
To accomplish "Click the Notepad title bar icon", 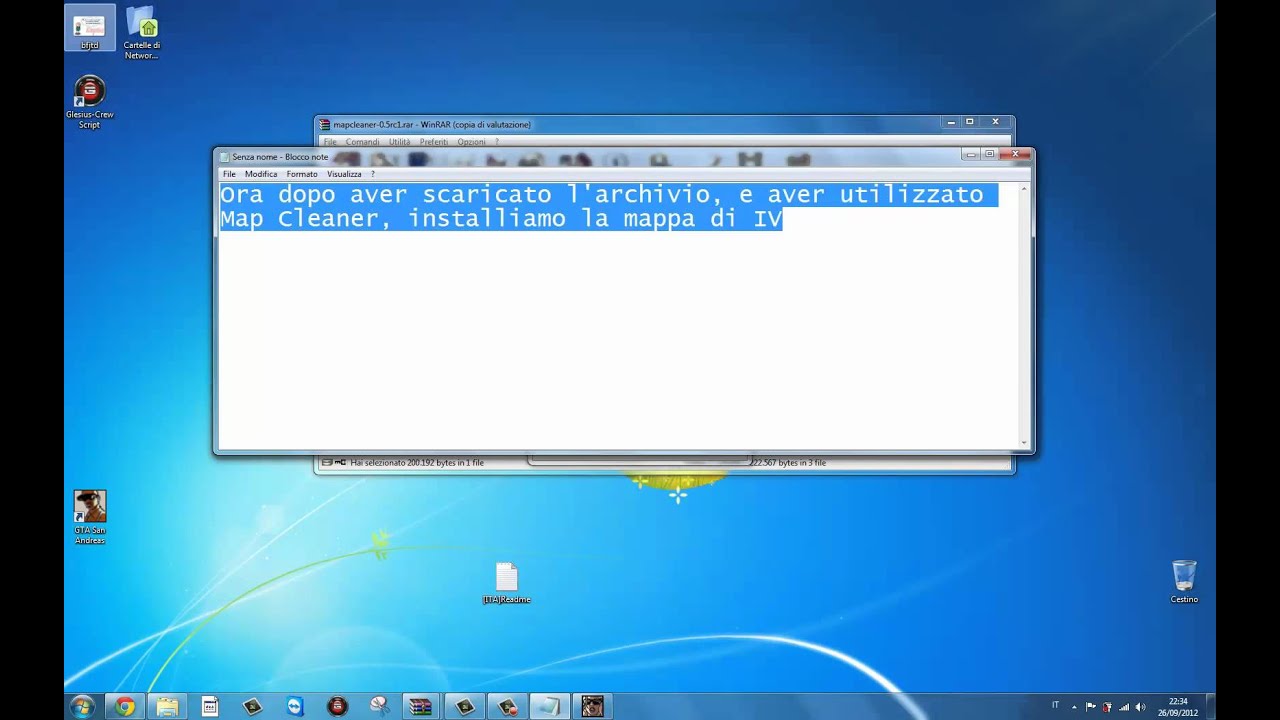I will (225, 156).
